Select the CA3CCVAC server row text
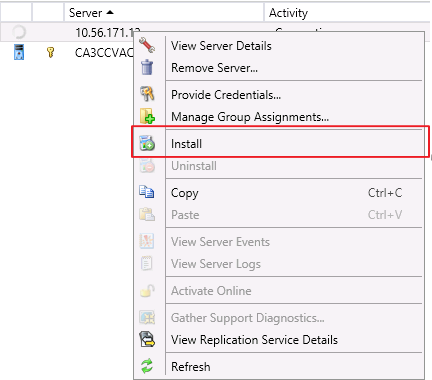The height and width of the screenshot is (380, 432). (x=104, y=53)
